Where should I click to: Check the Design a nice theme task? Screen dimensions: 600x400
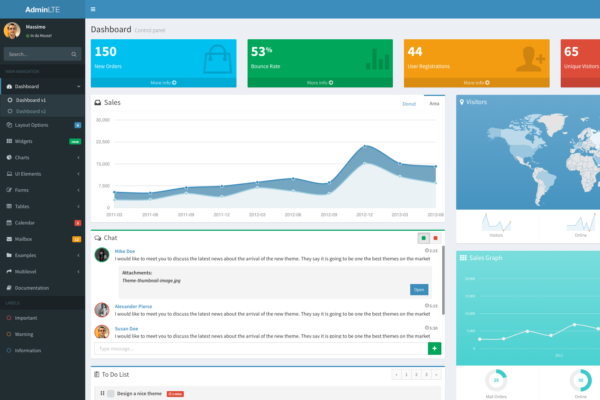click(x=111, y=393)
